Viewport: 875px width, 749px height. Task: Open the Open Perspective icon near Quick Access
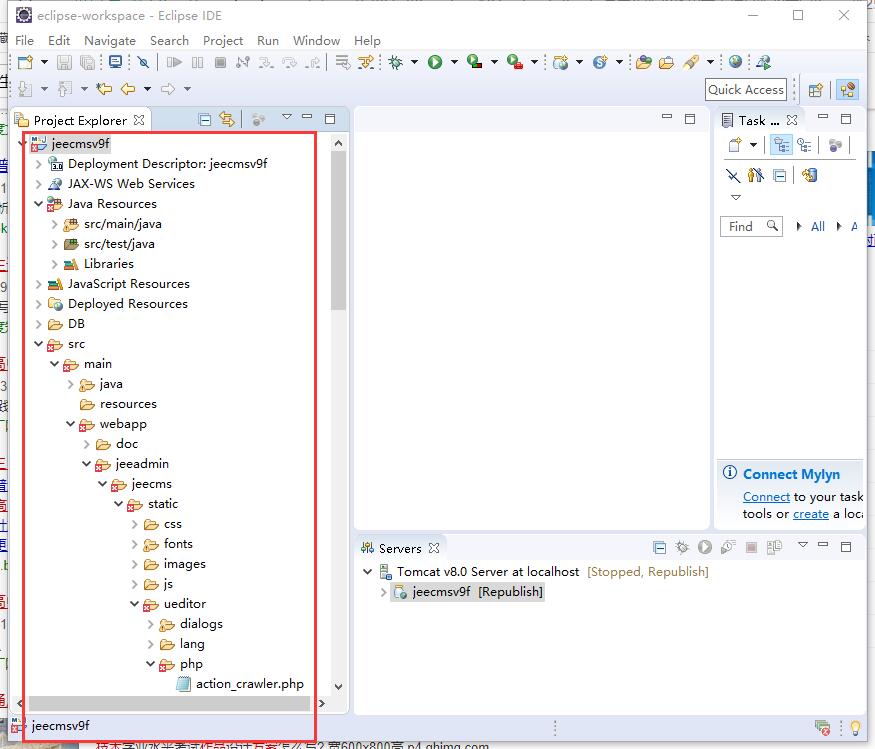tap(815, 89)
